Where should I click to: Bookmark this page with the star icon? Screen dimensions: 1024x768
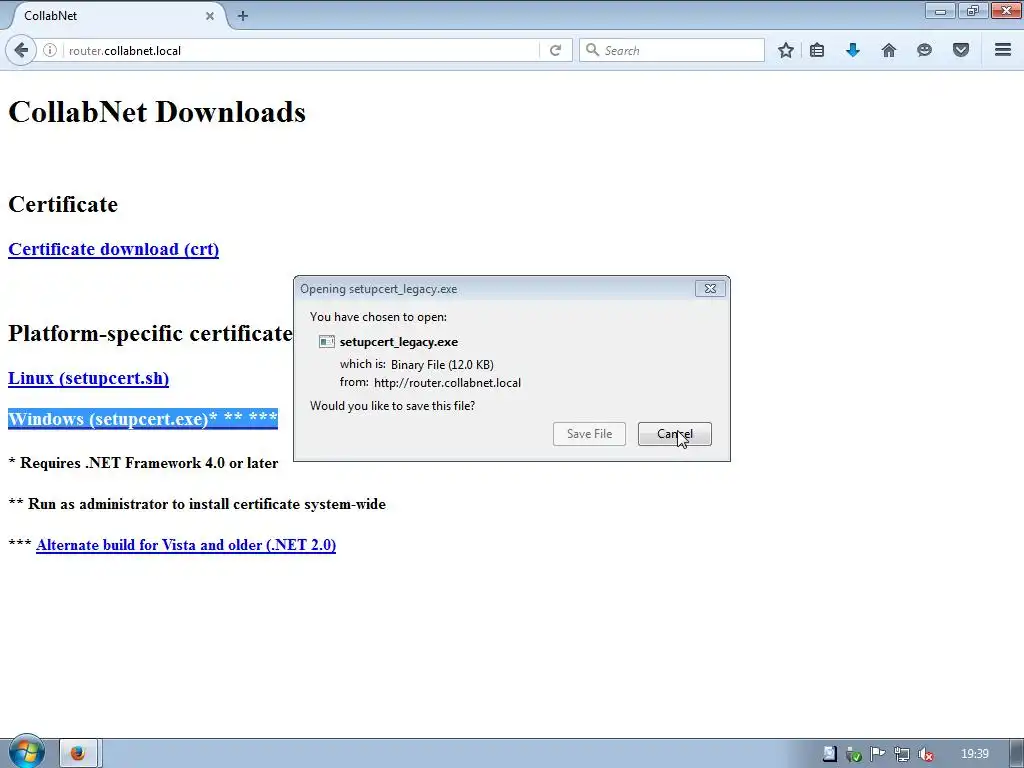tap(786, 50)
